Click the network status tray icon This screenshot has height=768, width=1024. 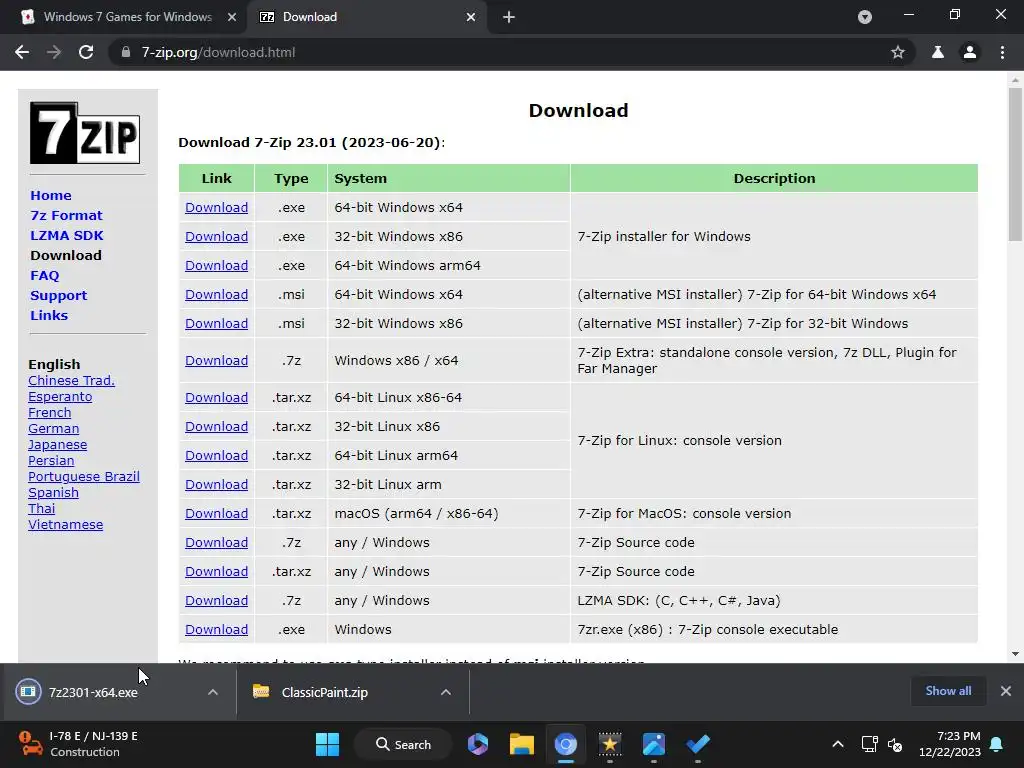869,744
